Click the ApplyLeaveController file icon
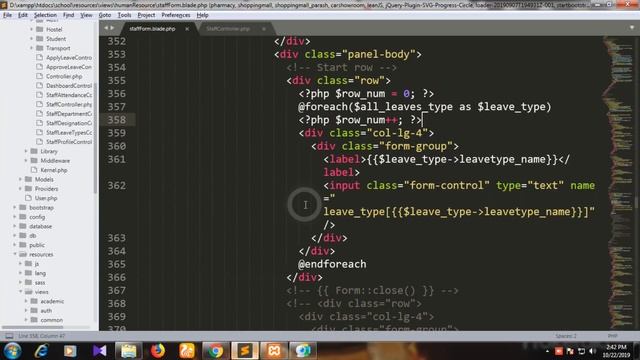This screenshot has width=640, height=360. pos(40,58)
